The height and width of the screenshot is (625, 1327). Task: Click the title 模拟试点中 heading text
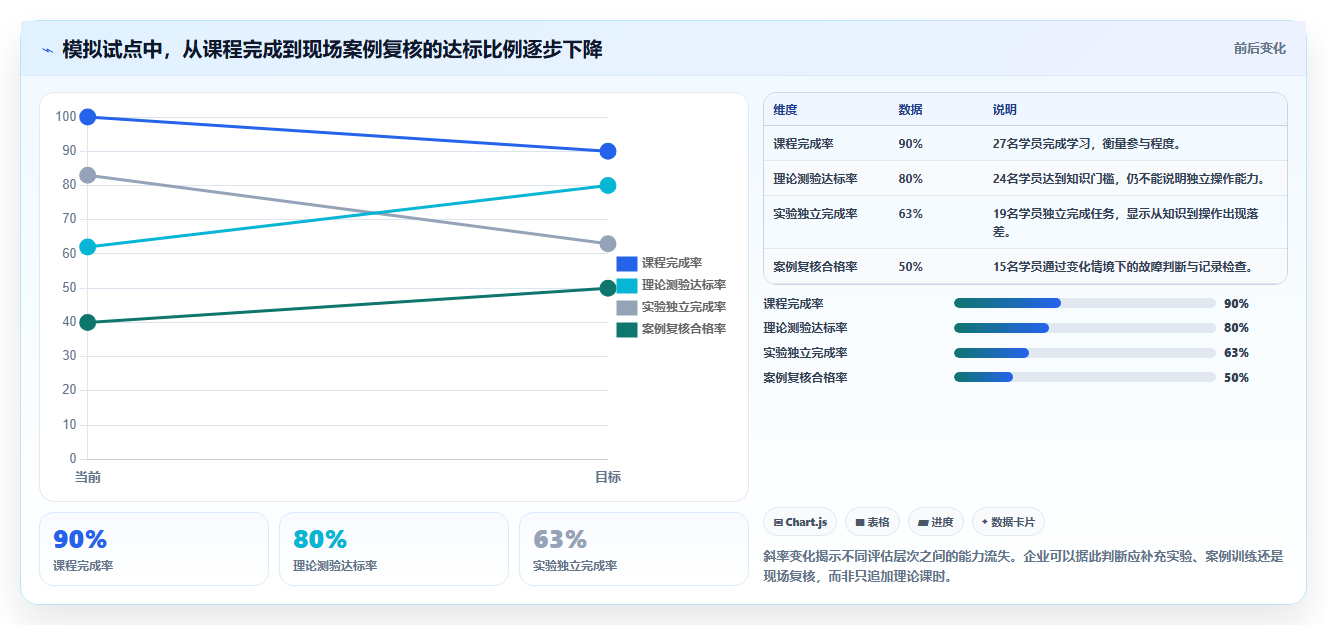click(x=332, y=49)
